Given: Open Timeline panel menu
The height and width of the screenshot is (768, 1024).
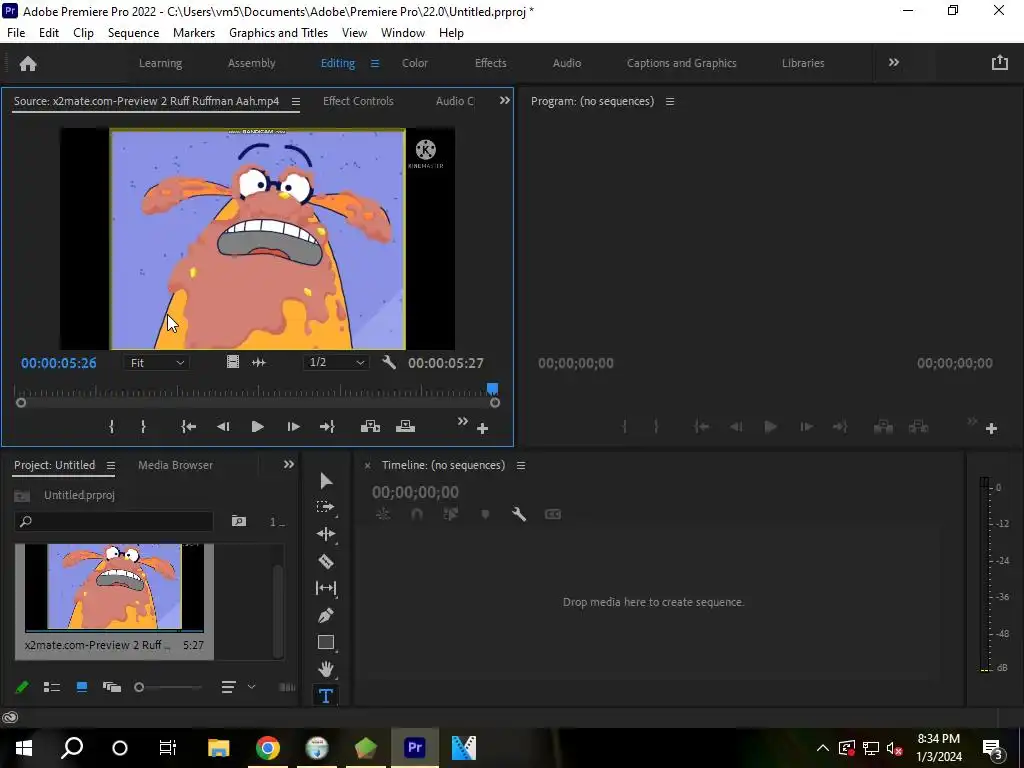Looking at the screenshot, I should 521,466.
